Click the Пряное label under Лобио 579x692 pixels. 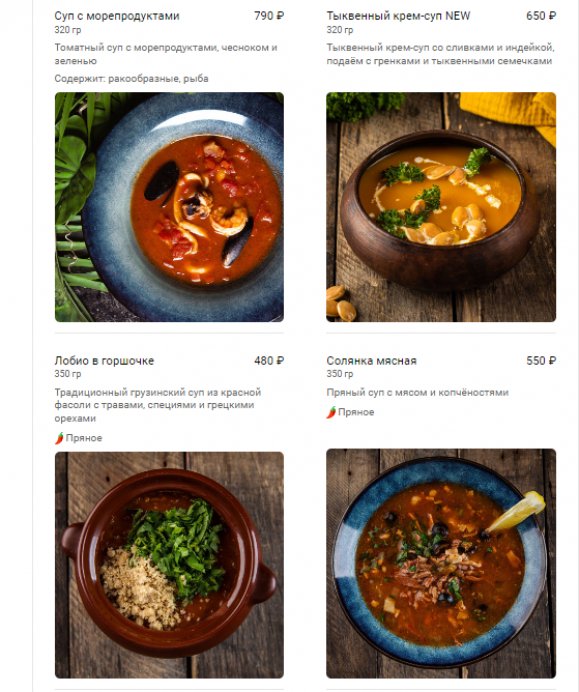point(84,438)
